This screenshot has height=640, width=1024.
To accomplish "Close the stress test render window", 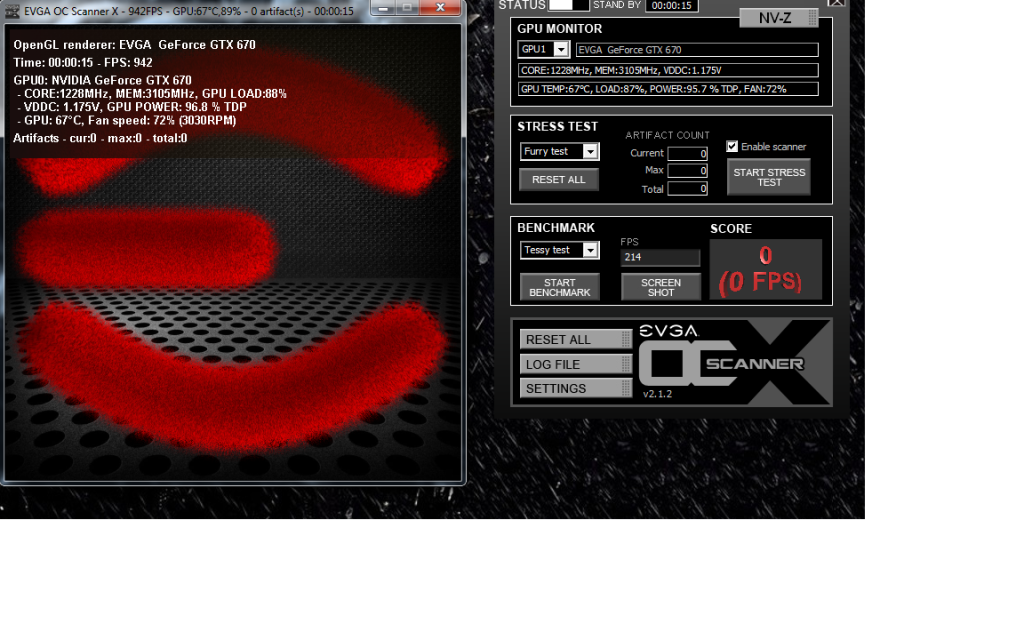I will click(439, 8).
